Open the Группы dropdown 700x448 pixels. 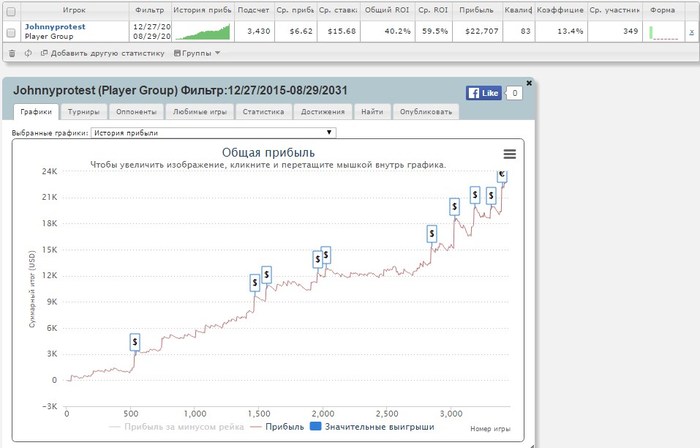pos(197,53)
